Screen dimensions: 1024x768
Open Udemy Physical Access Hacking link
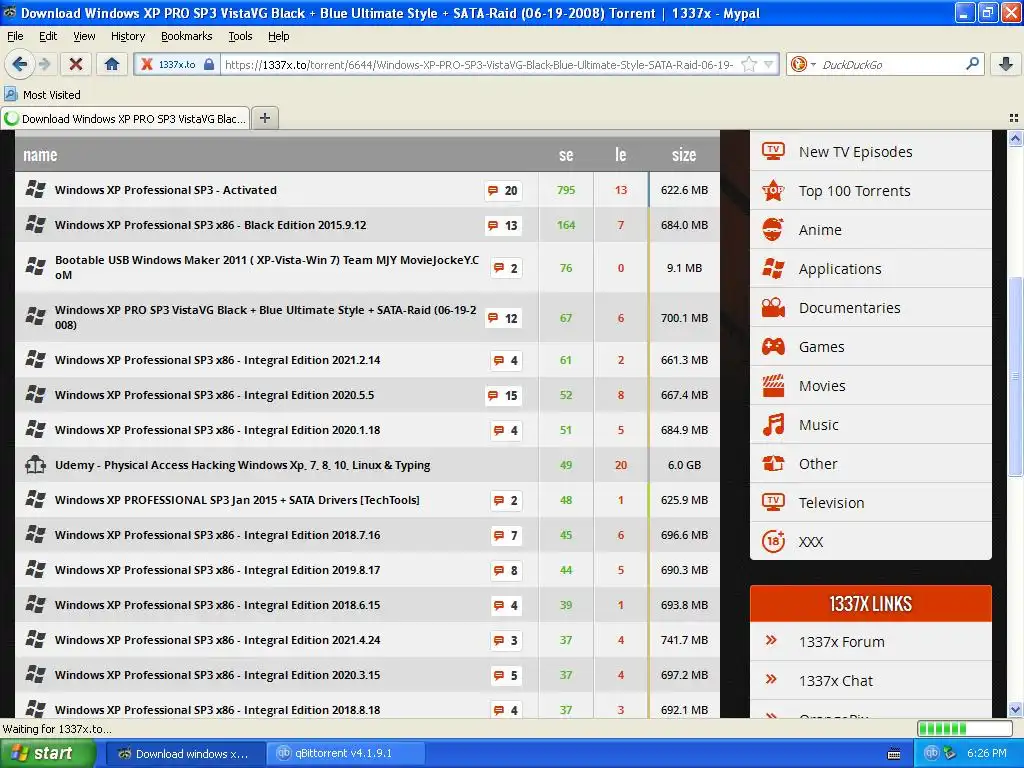tap(242, 465)
